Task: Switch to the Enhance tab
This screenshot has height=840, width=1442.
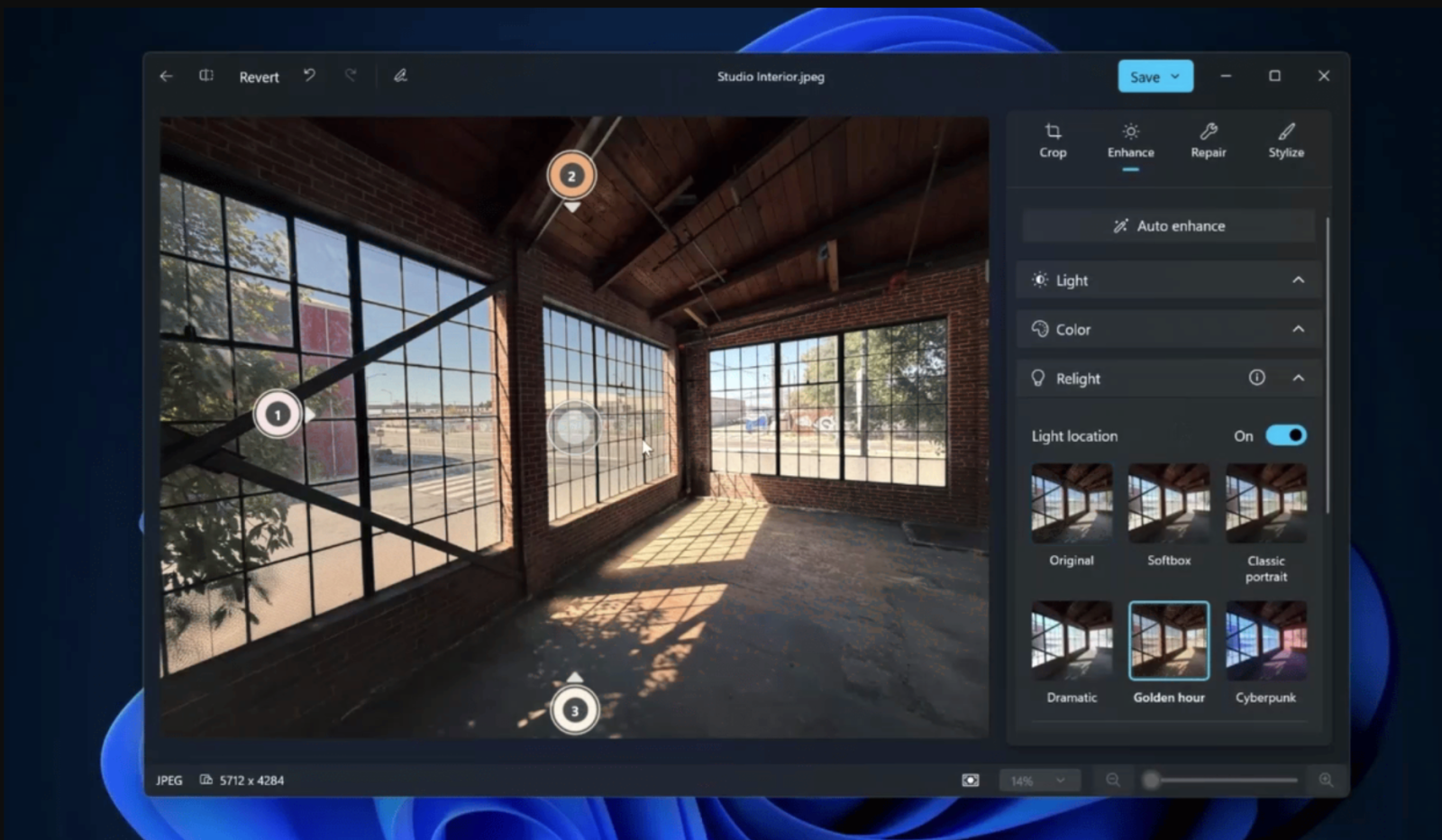Action: pyautogui.click(x=1130, y=142)
